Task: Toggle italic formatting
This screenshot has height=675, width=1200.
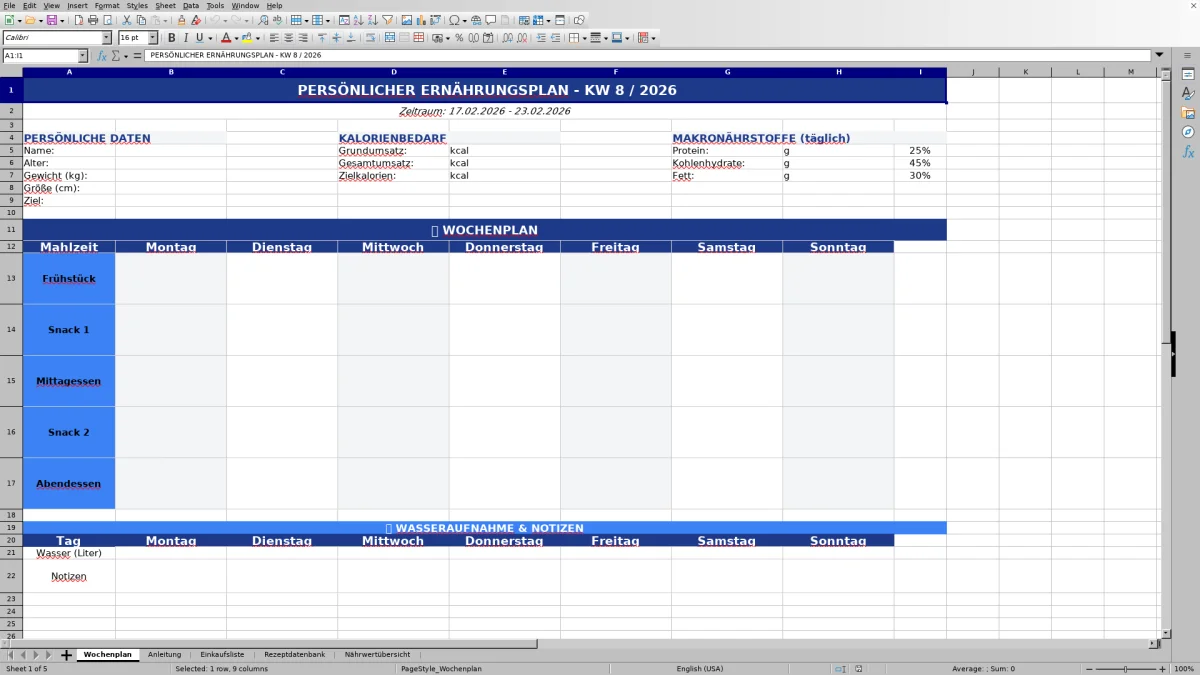Action: click(x=186, y=37)
